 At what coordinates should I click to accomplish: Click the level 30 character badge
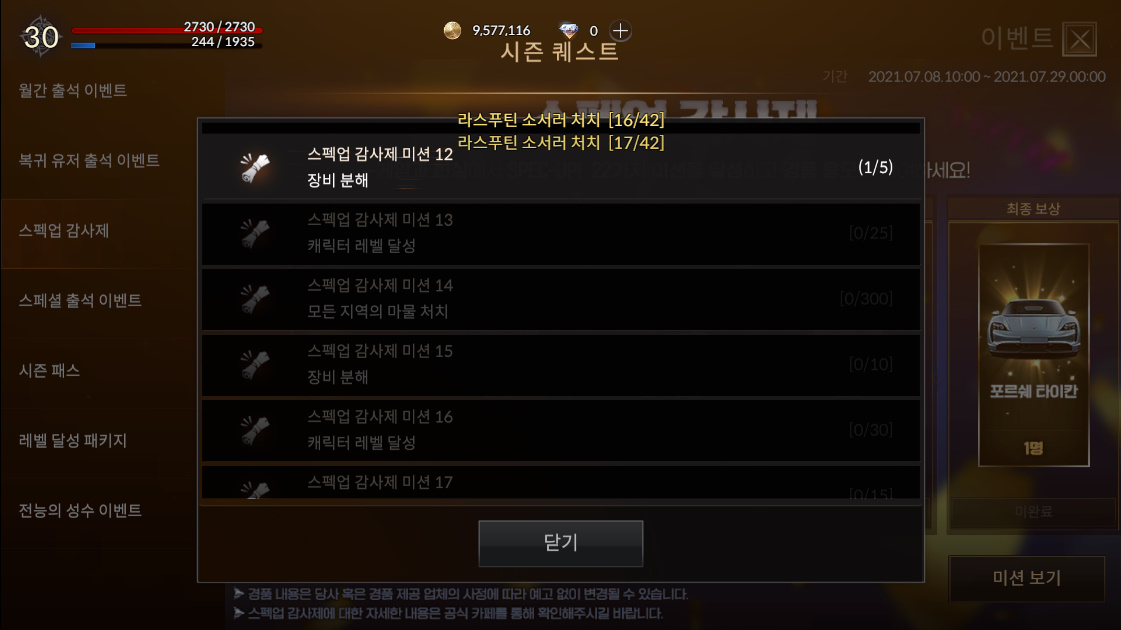40,37
